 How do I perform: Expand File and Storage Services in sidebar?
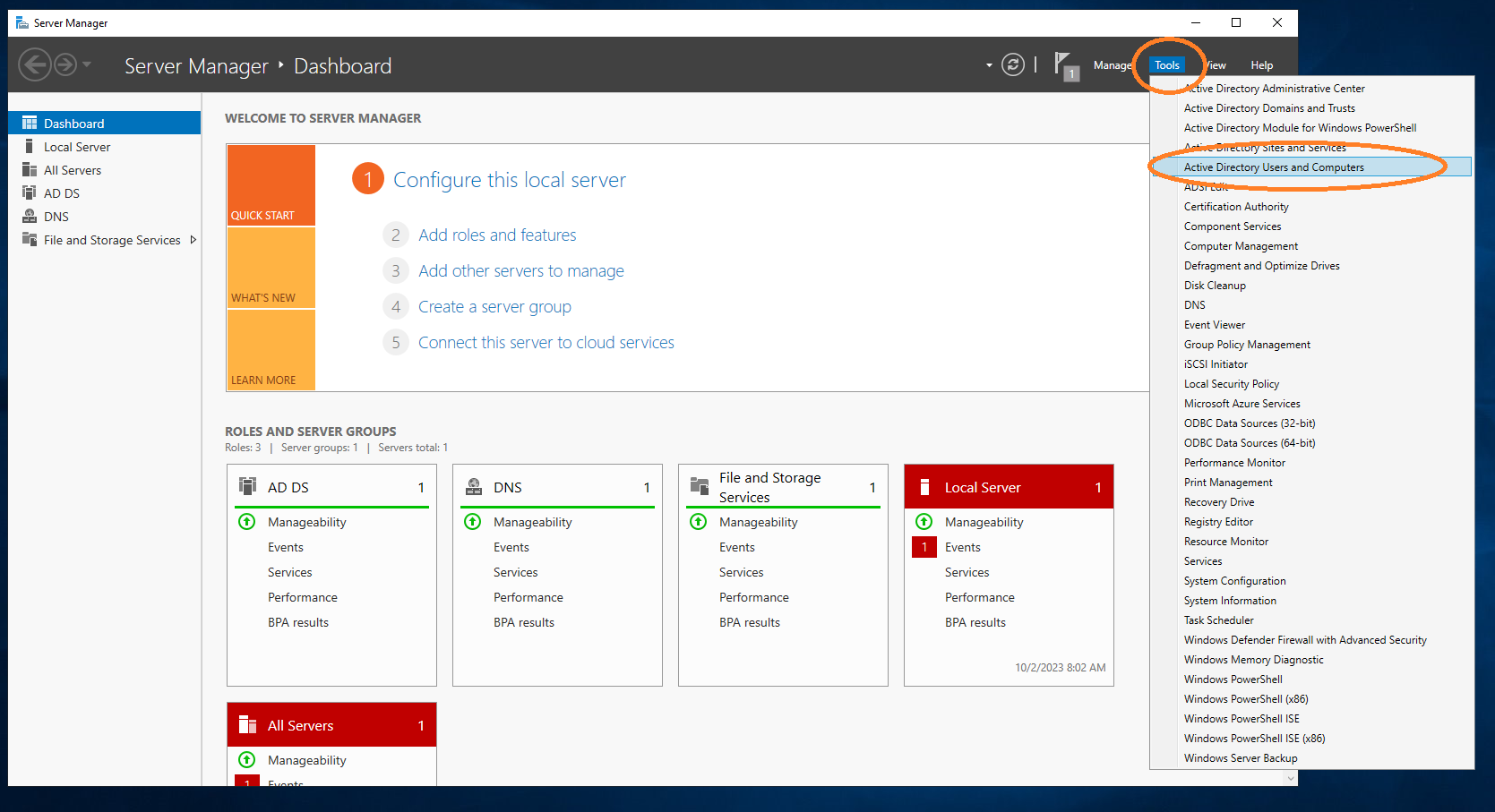(193, 239)
